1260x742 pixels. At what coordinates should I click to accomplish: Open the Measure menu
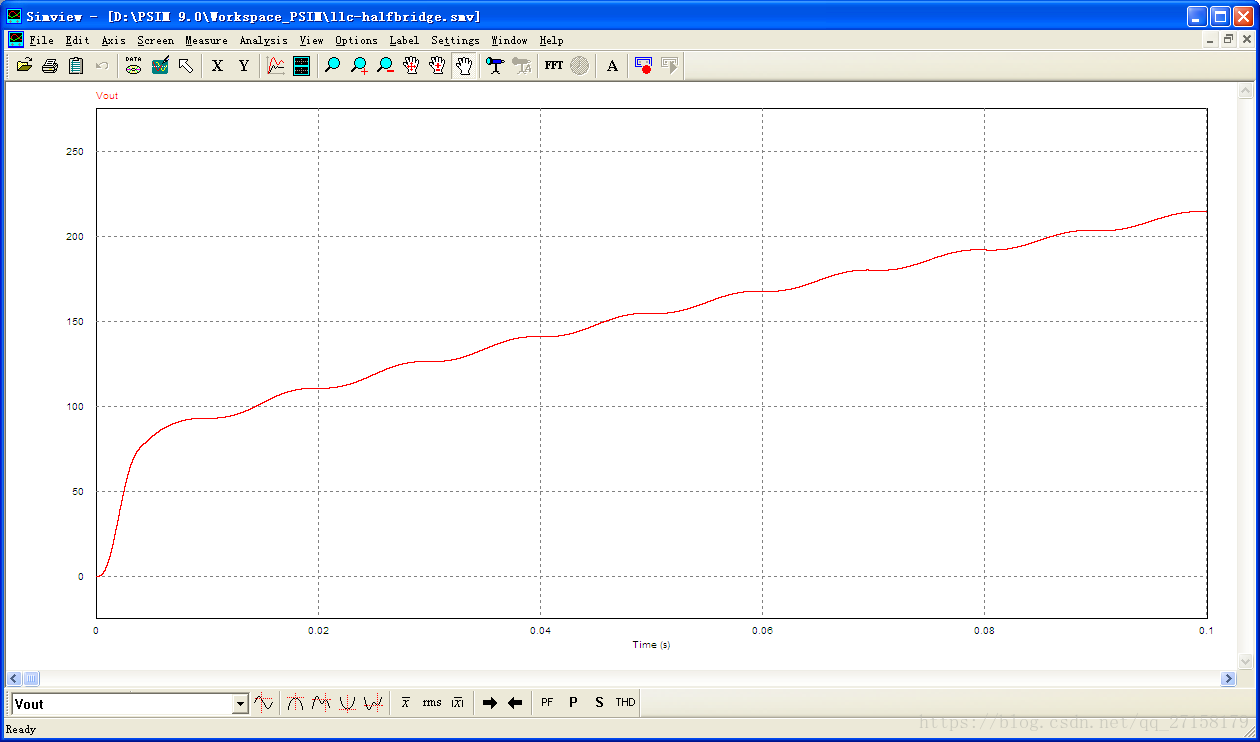(206, 41)
